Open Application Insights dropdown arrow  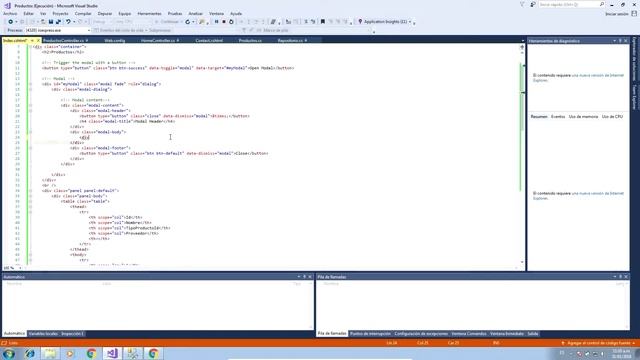410,22
